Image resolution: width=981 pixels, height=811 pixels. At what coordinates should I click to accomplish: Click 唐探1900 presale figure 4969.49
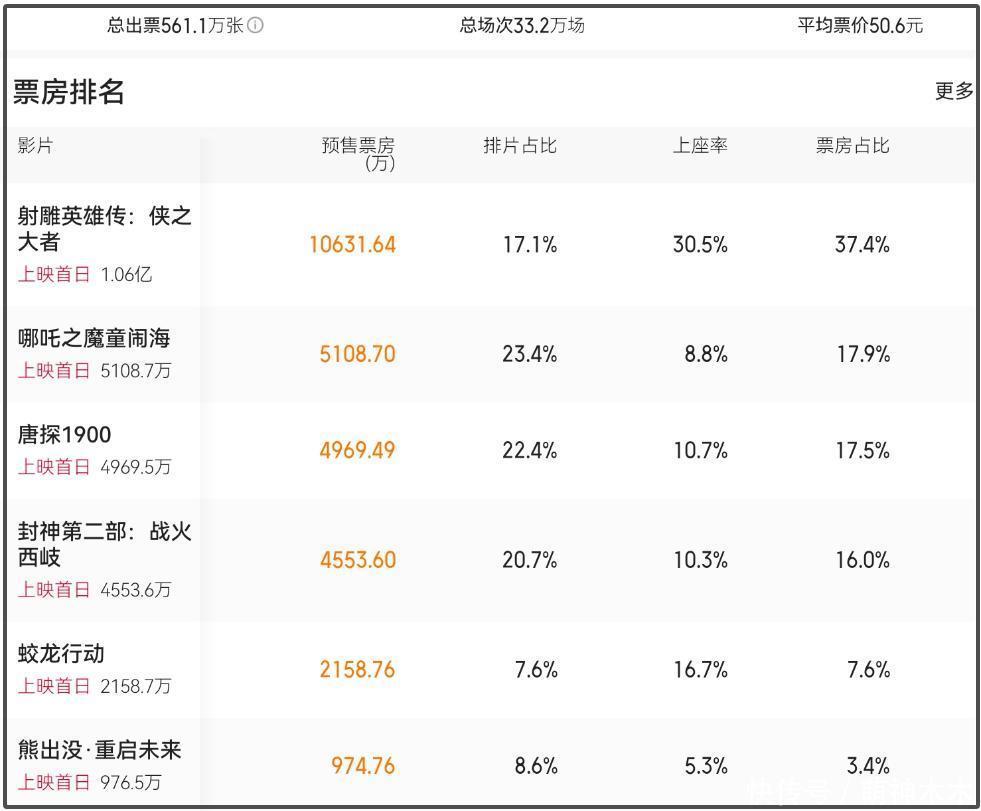click(x=358, y=450)
